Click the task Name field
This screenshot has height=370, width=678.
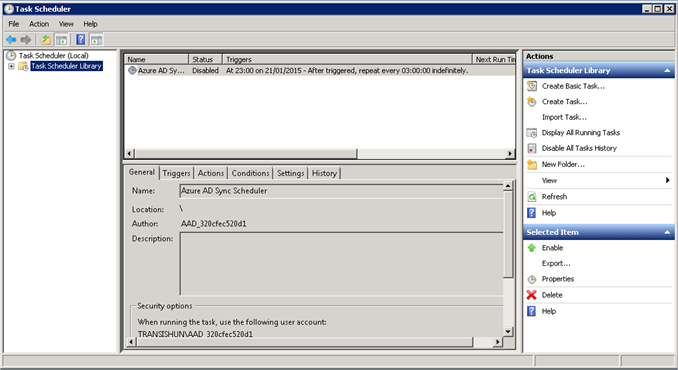click(x=341, y=191)
